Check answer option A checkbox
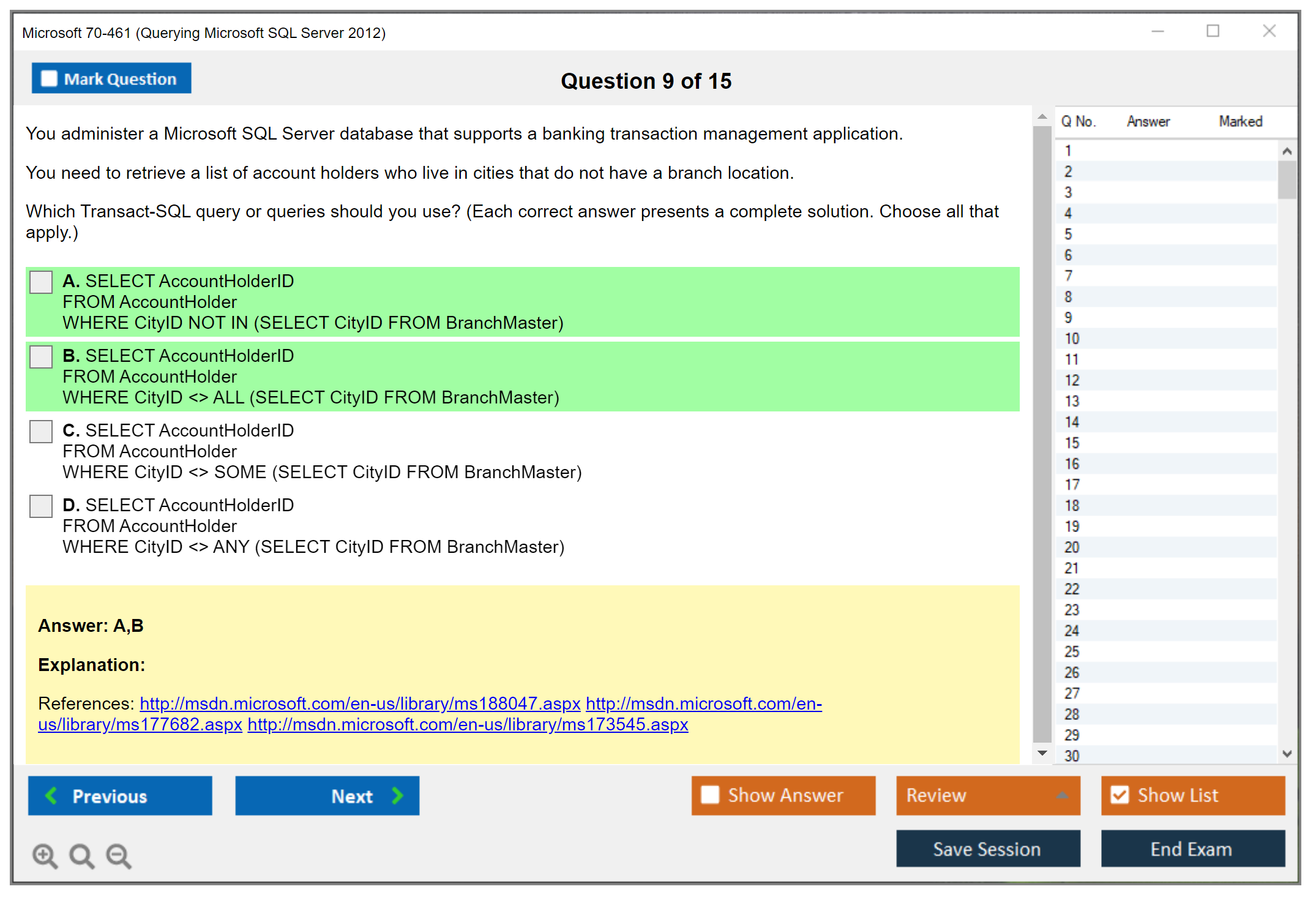Screen dimensions: 1316x900 (41, 282)
